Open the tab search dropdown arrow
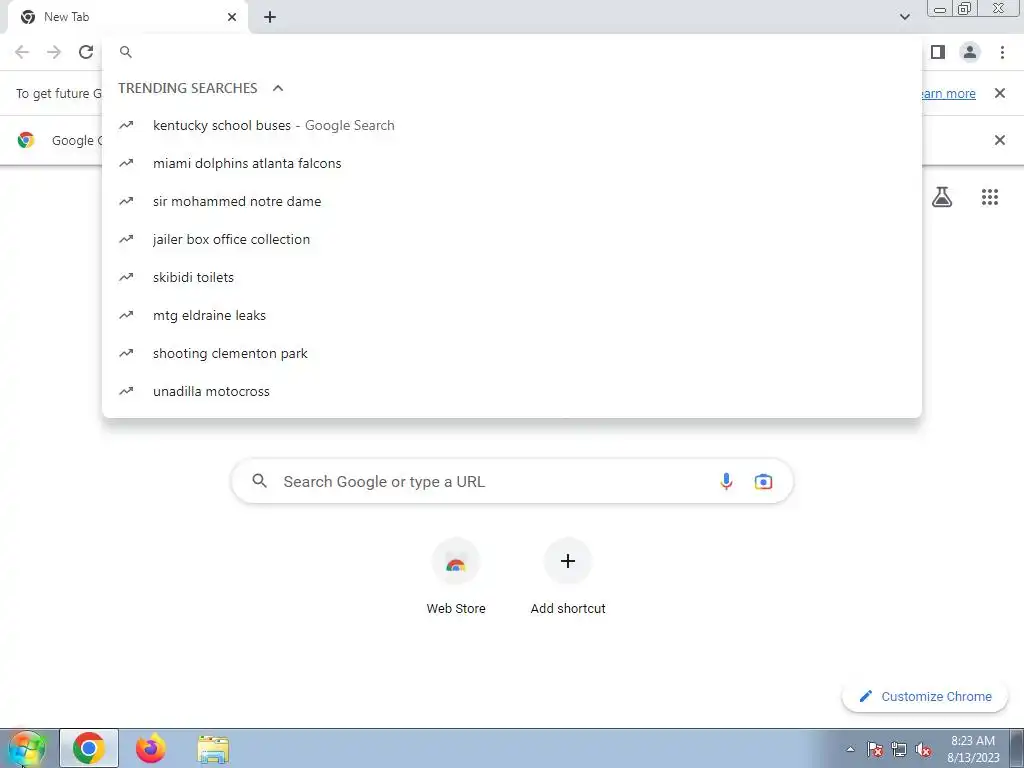Image resolution: width=1024 pixels, height=768 pixels. [904, 17]
